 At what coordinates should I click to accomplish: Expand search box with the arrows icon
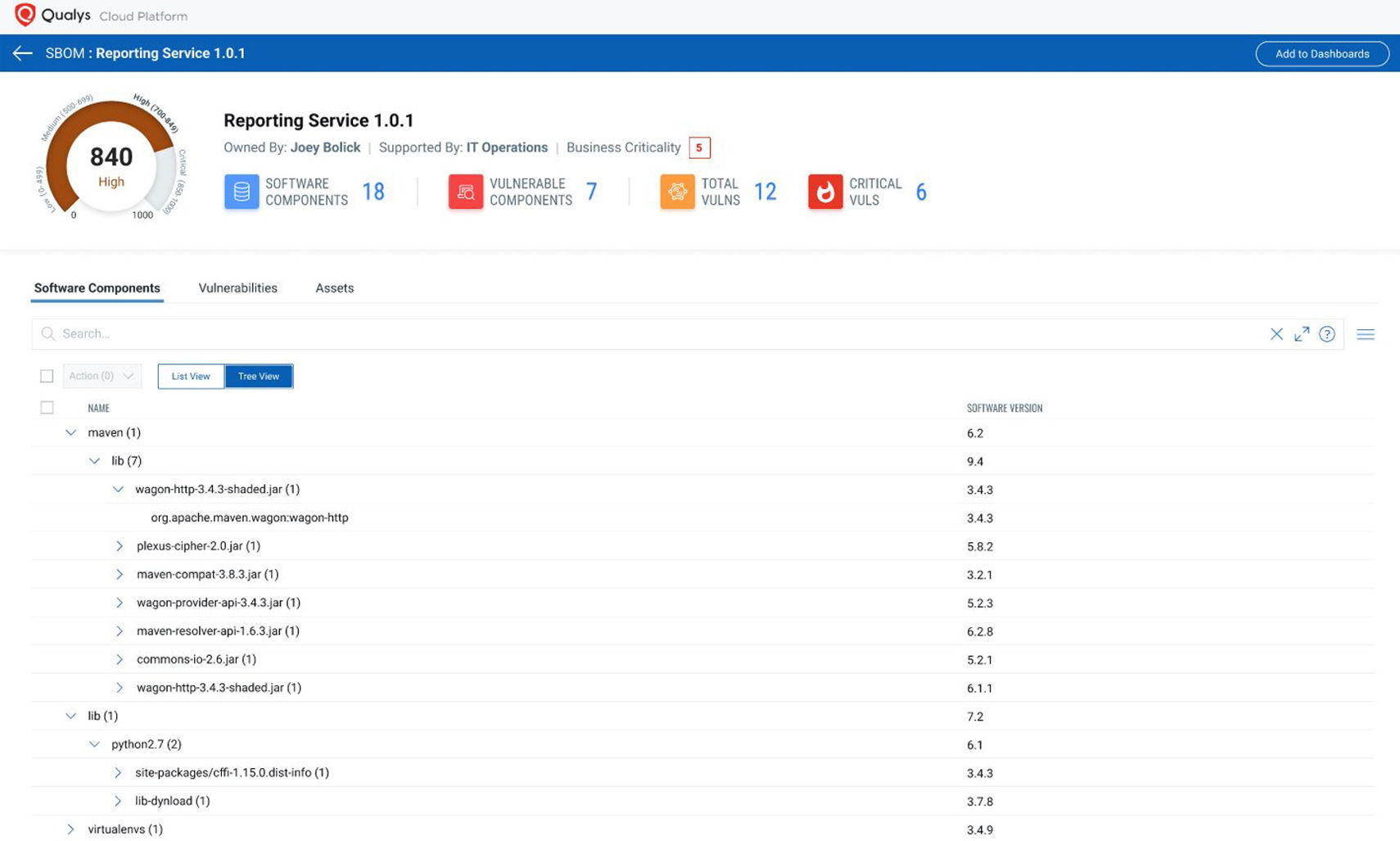click(x=1301, y=334)
